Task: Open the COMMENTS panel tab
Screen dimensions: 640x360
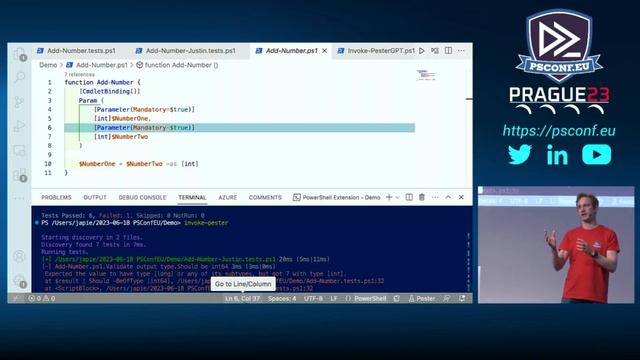Action: 265,197
